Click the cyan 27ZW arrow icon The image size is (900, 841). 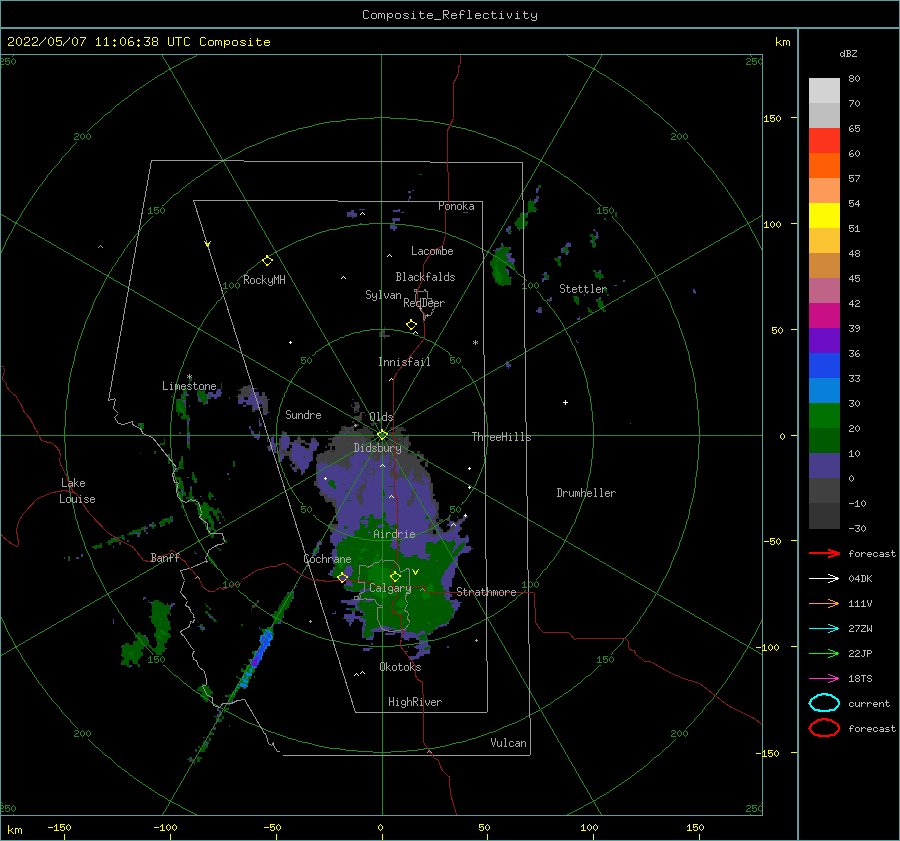pos(824,629)
